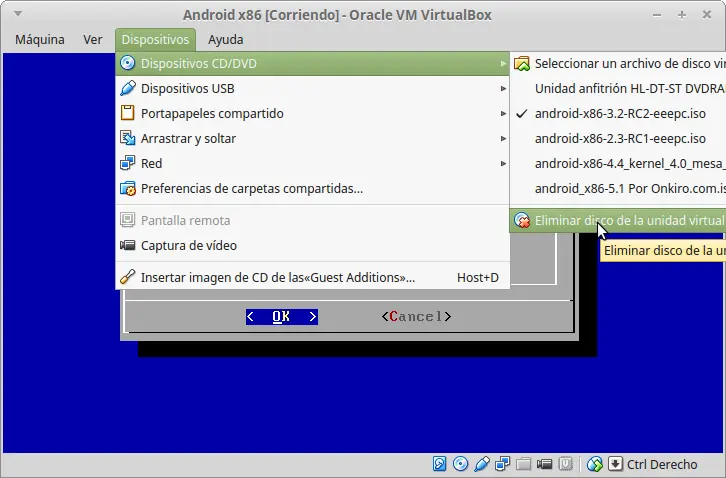Expand the Dispositivos CD/DVD submenu arrow

[x=503, y=63]
